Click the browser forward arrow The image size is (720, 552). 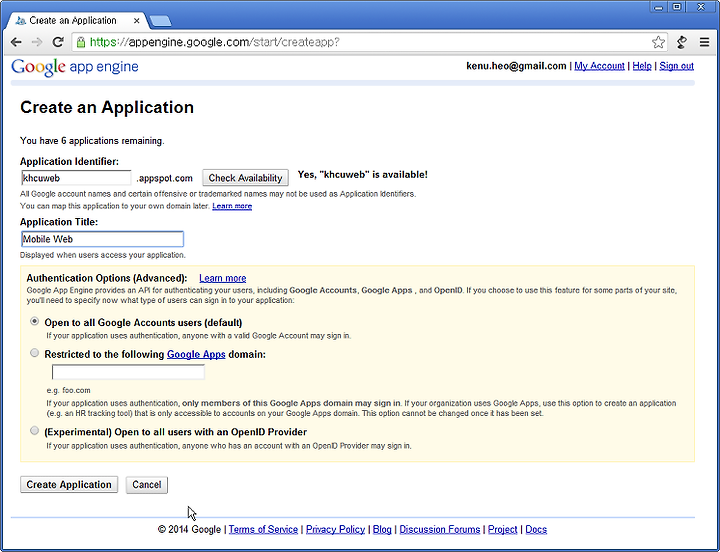point(37,42)
